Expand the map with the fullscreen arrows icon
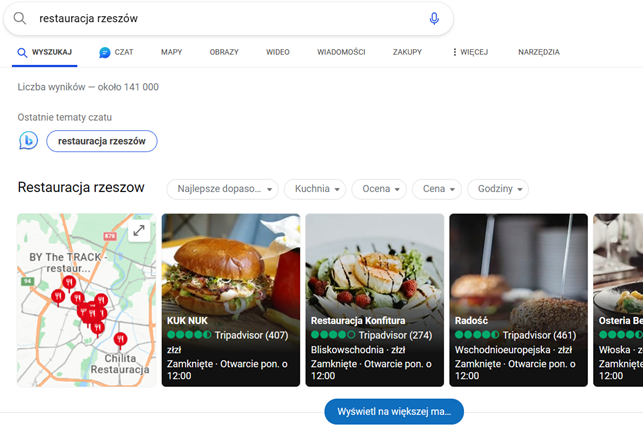Viewport: 643px width, 430px height. click(139, 231)
